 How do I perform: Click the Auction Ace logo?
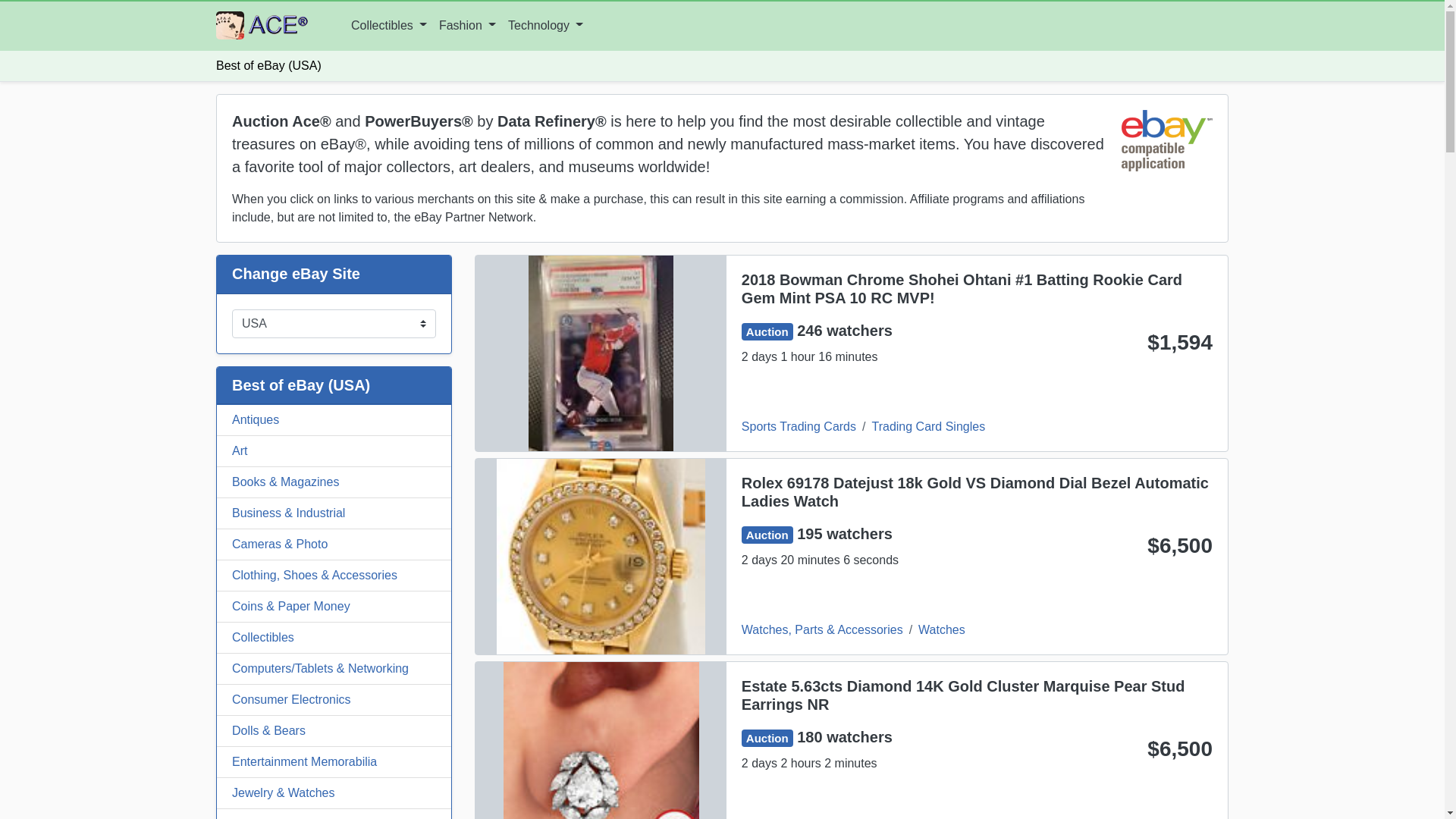tap(262, 25)
